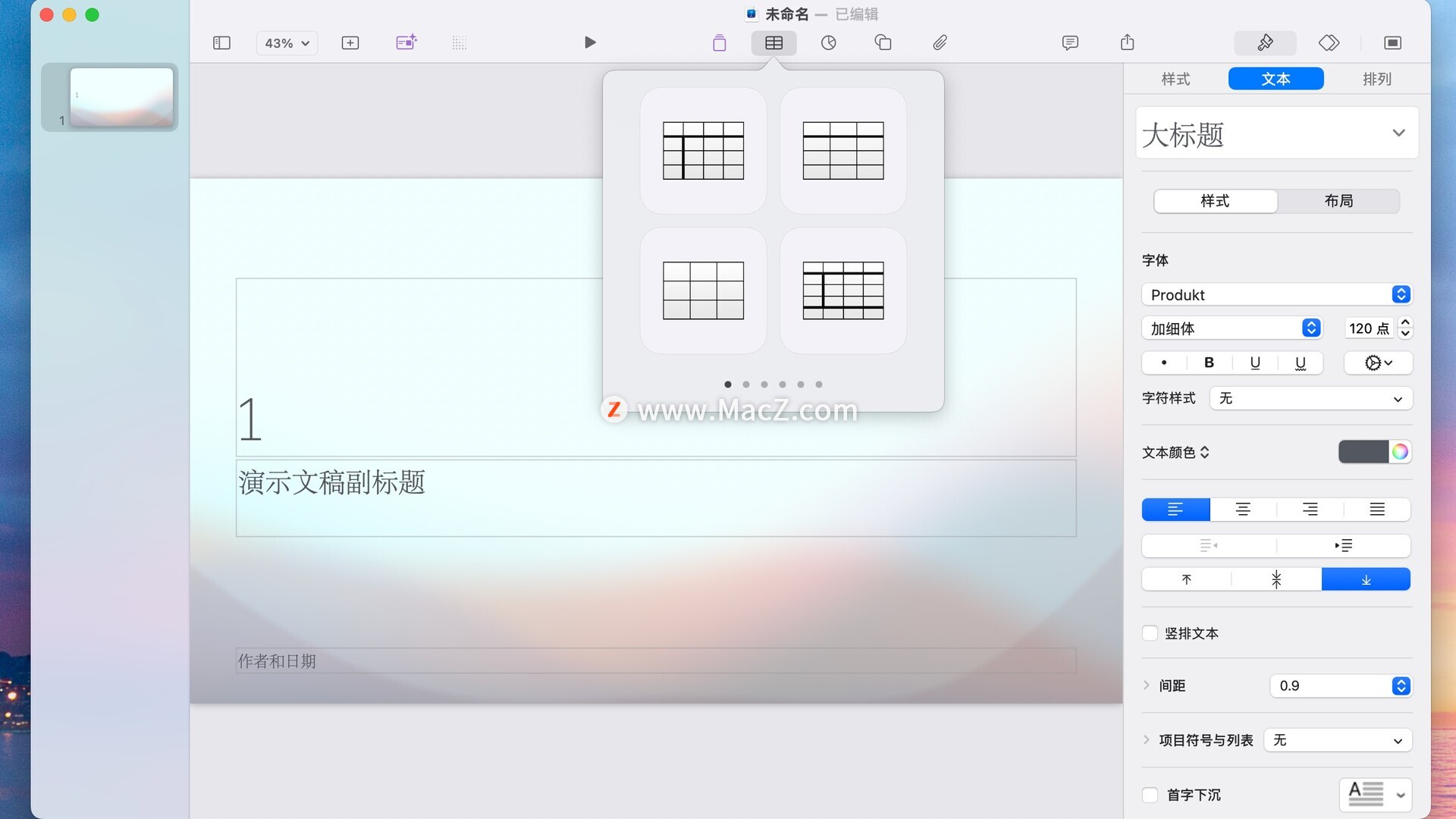Open the text color wheel picker
Viewport: 1456px width, 819px height.
[x=1400, y=452]
